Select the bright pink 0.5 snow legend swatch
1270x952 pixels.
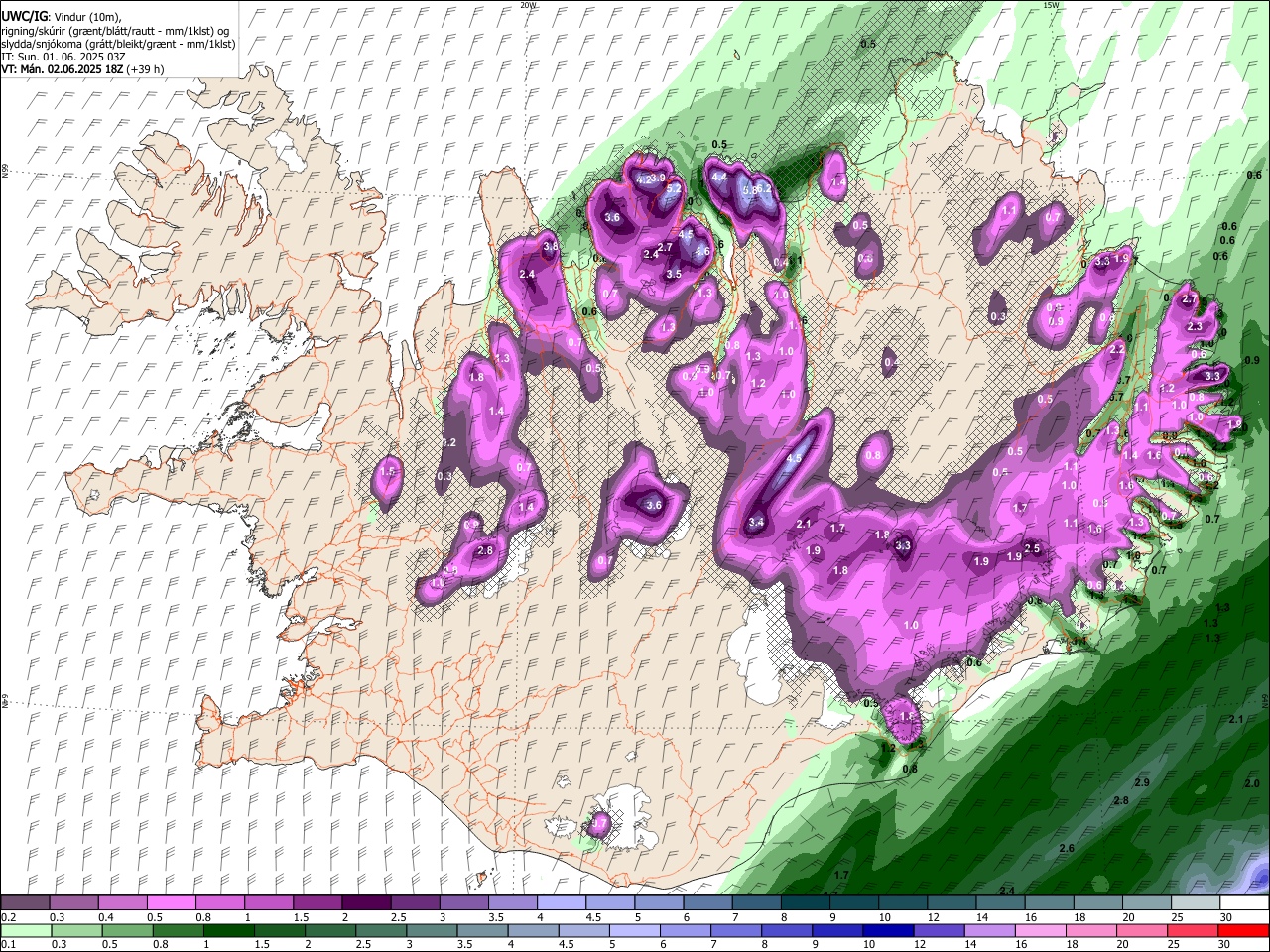pos(171,903)
